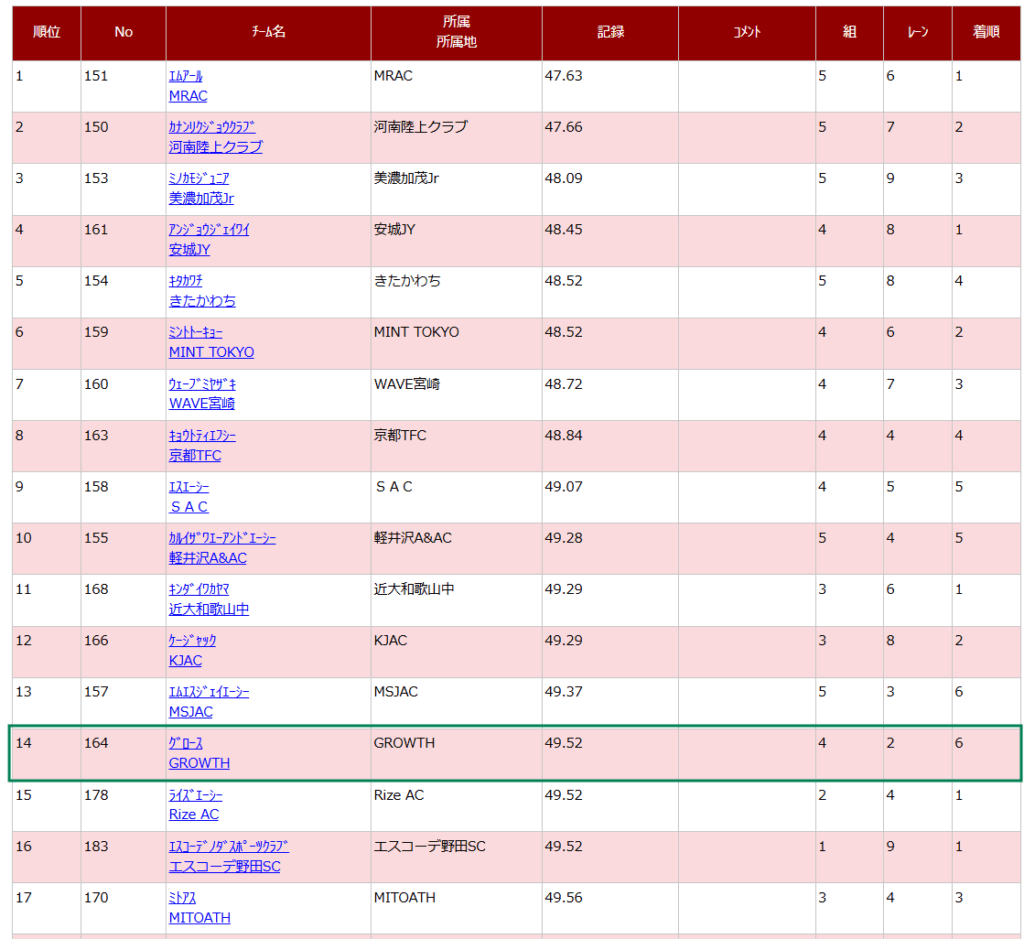Select the record 49.28 cell
Image resolution: width=1024 pixels, height=939 pixels.
point(611,549)
